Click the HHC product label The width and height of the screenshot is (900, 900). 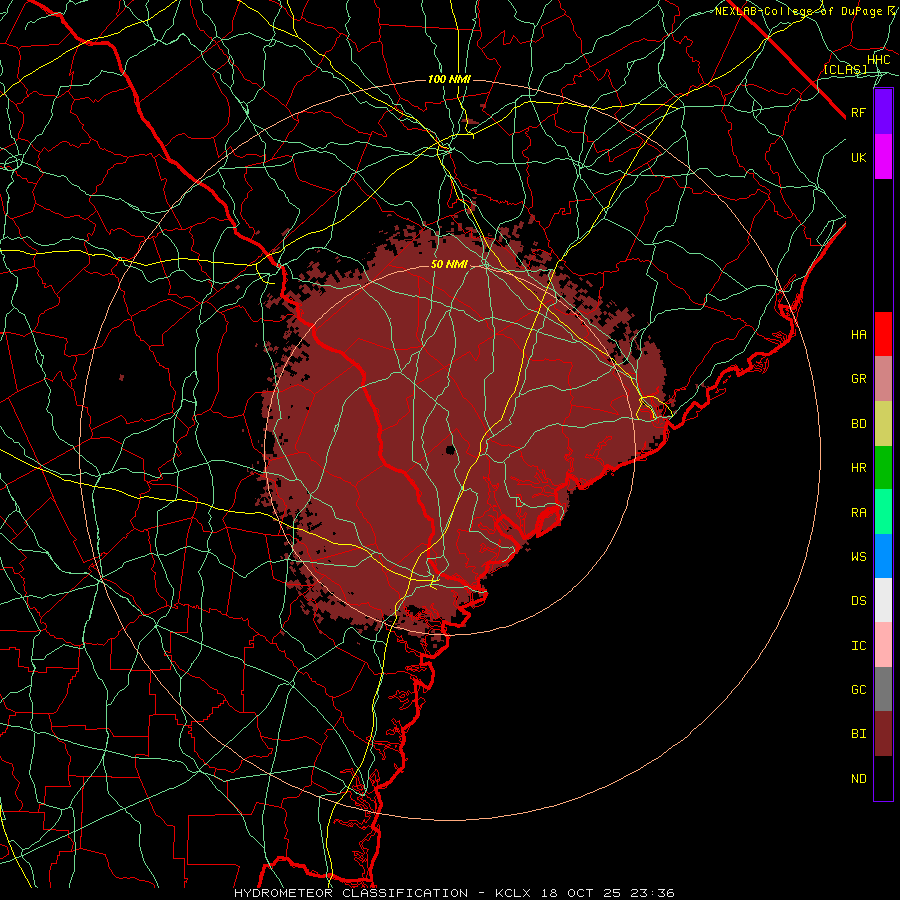[879, 60]
